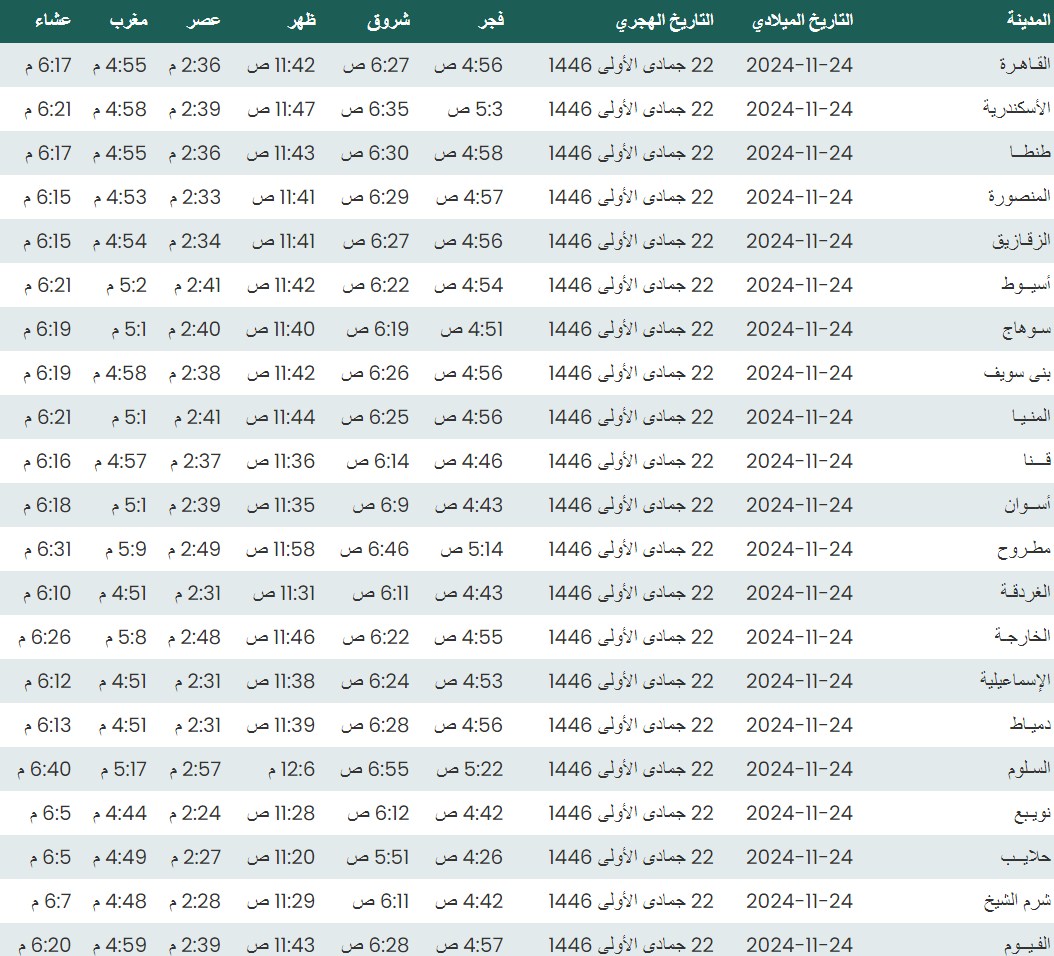Click the مغرب column header
Viewport: 1054px width, 956px height.
point(128,21)
